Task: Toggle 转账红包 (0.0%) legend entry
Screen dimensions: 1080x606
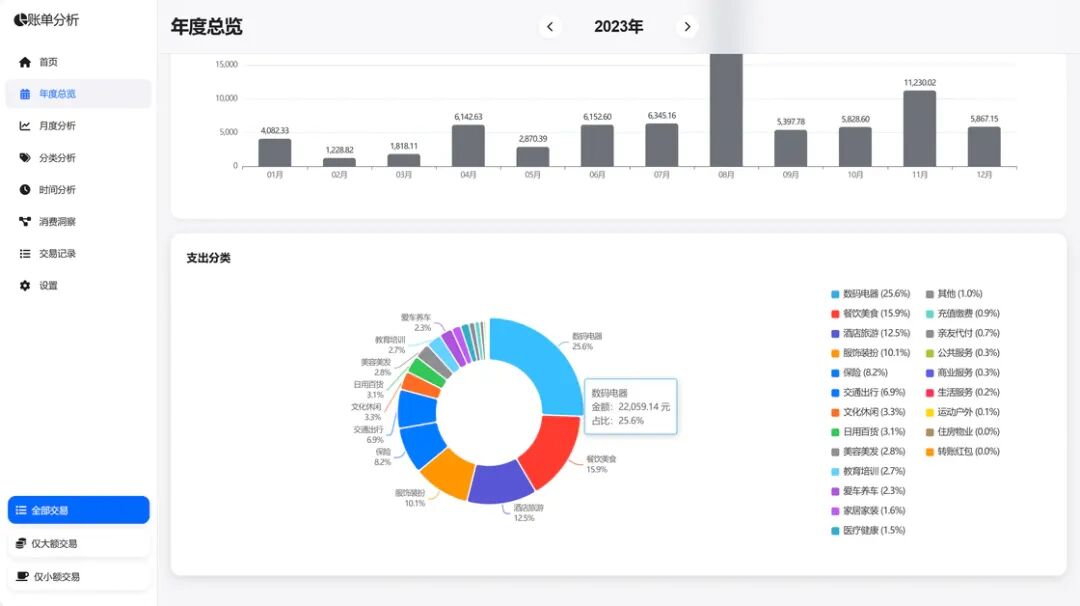Action: click(x=962, y=452)
